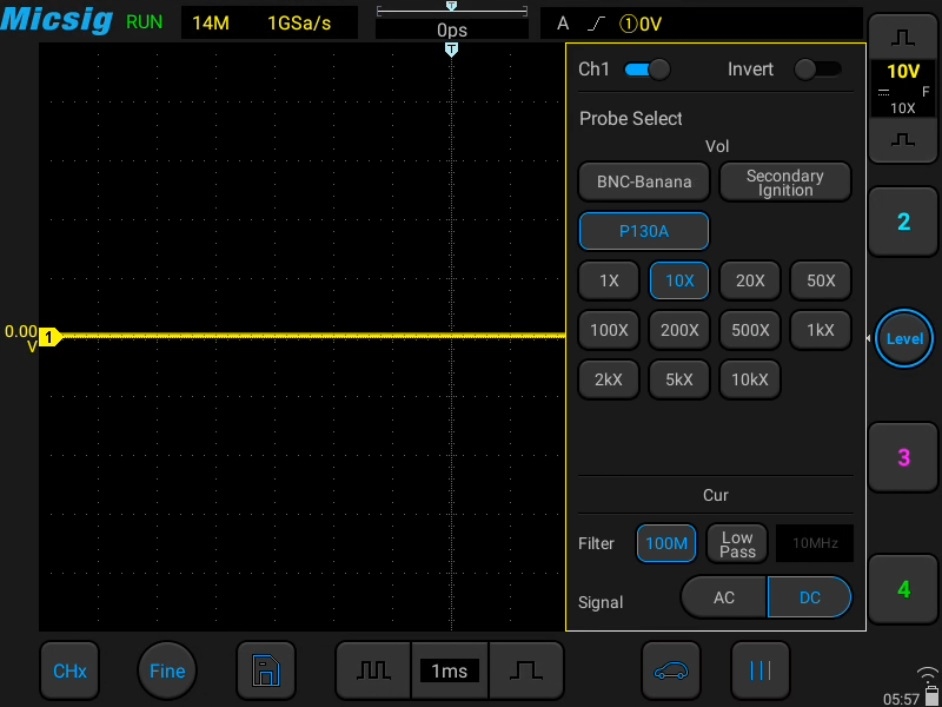Toggle the Ch1 enable switch
The image size is (942, 707).
click(647, 70)
